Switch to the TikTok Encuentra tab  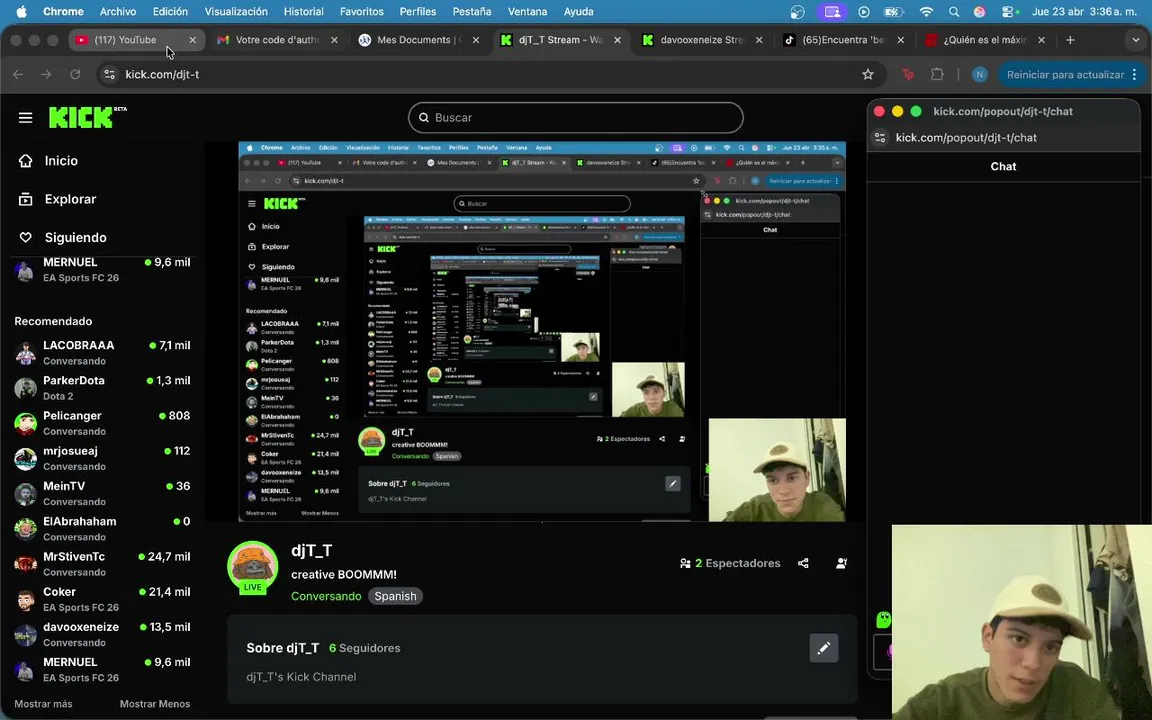tap(843, 40)
